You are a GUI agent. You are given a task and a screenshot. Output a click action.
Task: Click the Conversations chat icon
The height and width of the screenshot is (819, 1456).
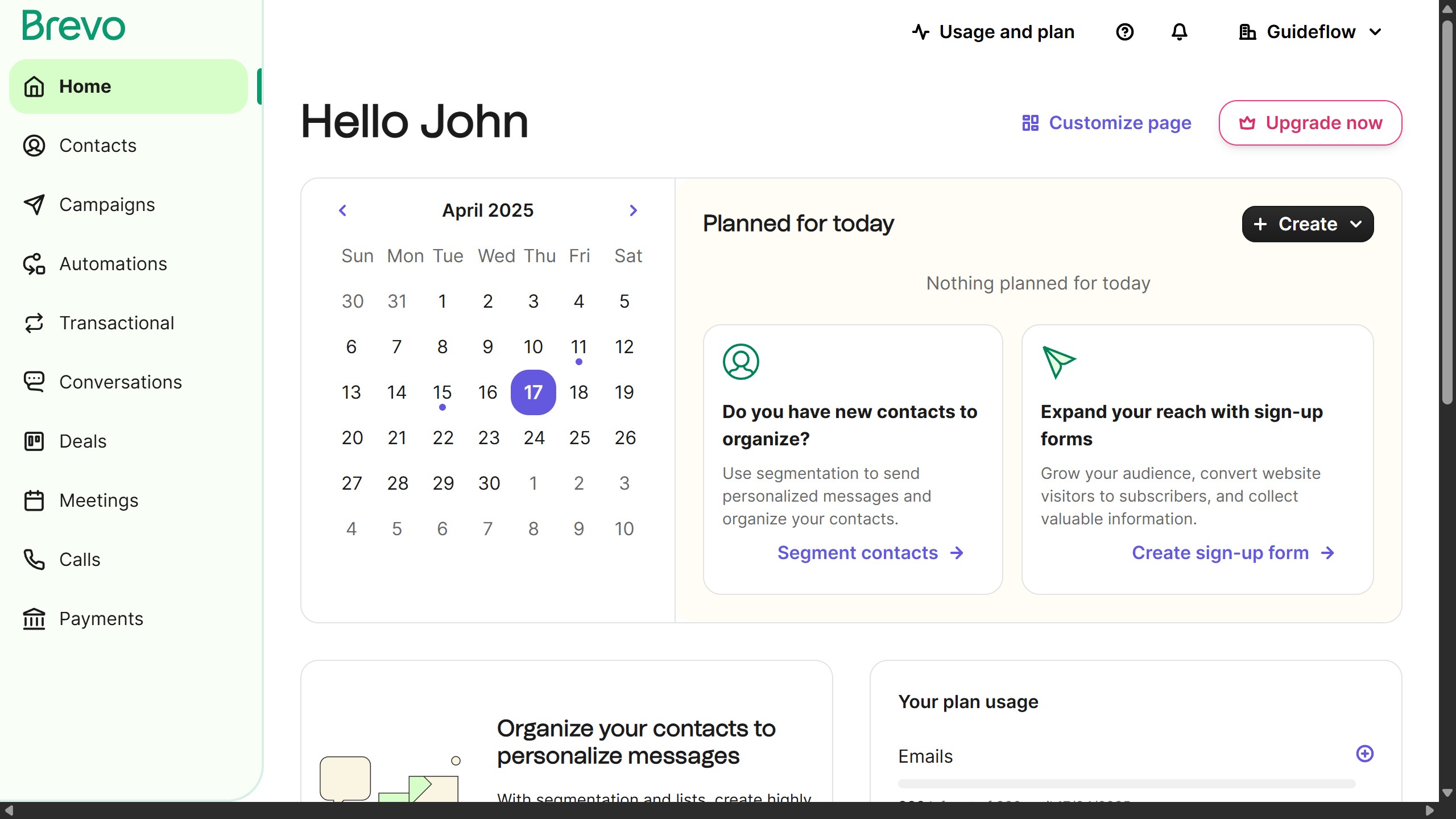point(34,382)
